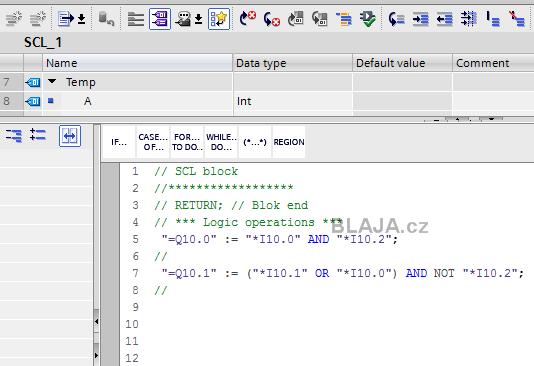Click the Comment column header

(x=493, y=63)
